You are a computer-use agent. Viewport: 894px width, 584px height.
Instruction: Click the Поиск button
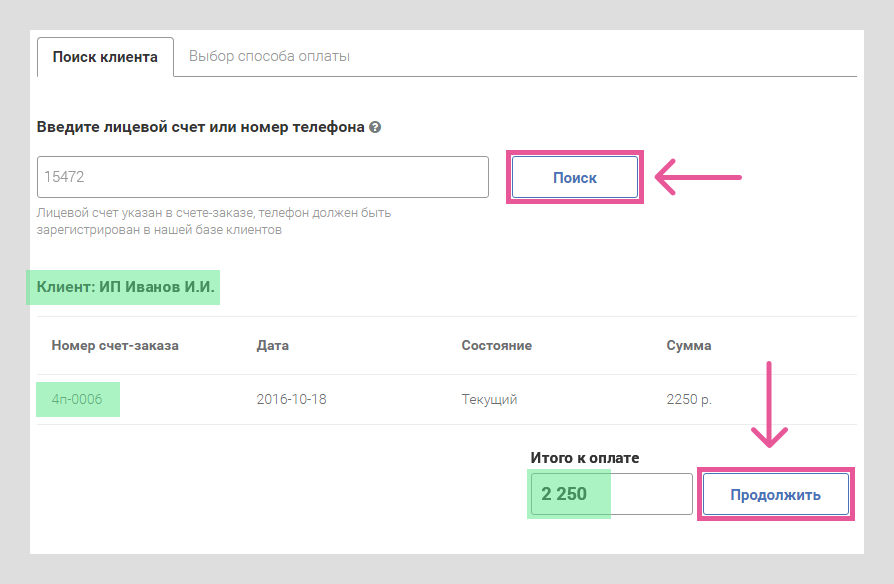click(x=575, y=177)
